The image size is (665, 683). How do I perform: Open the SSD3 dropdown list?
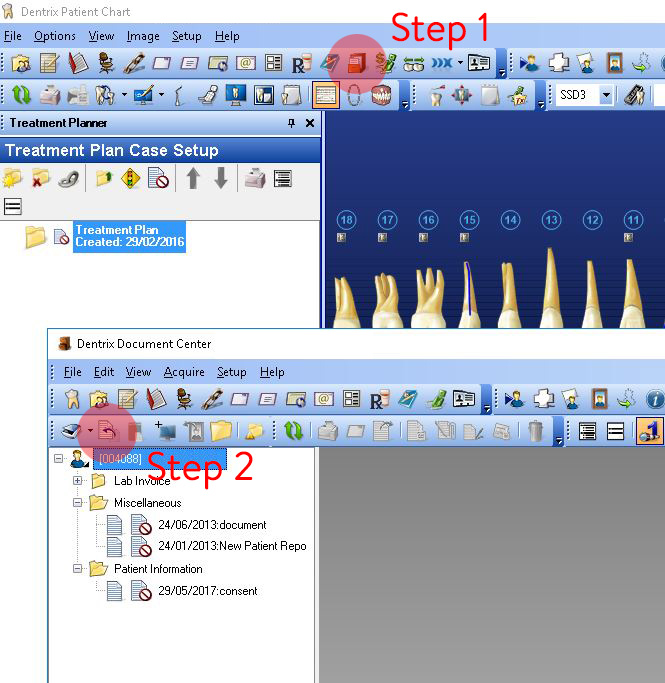606,96
